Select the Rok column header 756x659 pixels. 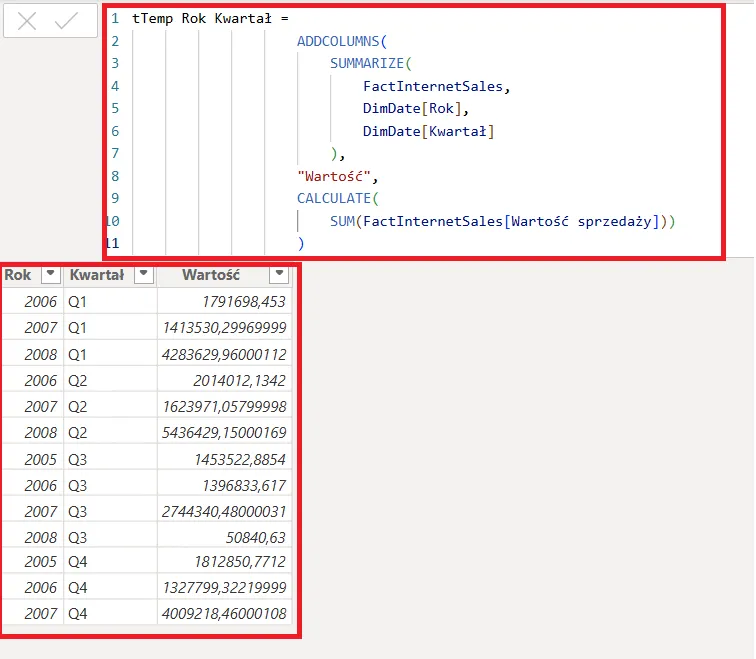18,275
